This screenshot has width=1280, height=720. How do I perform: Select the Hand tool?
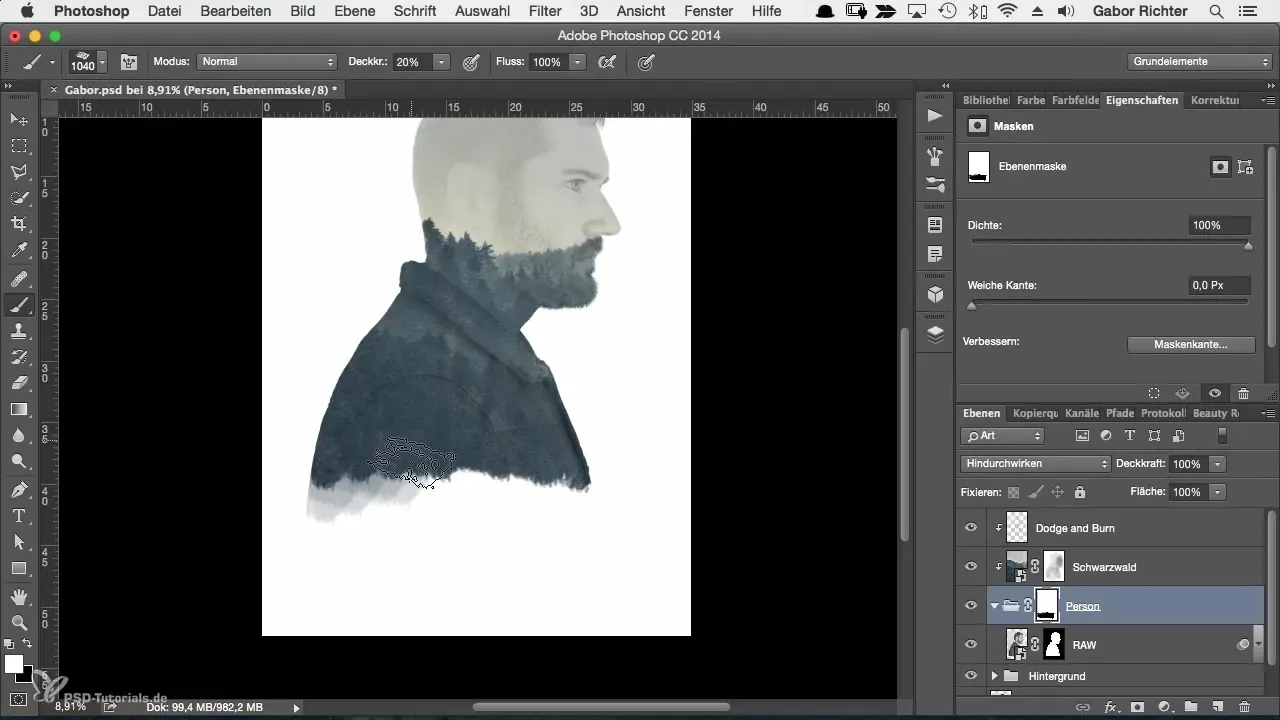pos(18,597)
